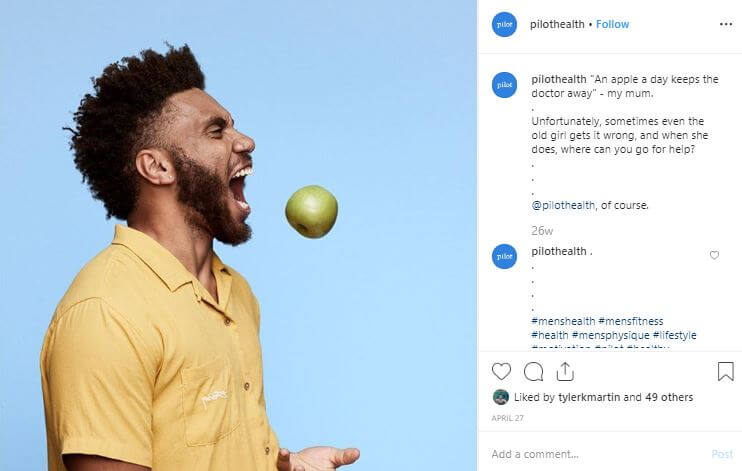
Task: Open the #mensfitness hashtag
Action: [x=631, y=321]
